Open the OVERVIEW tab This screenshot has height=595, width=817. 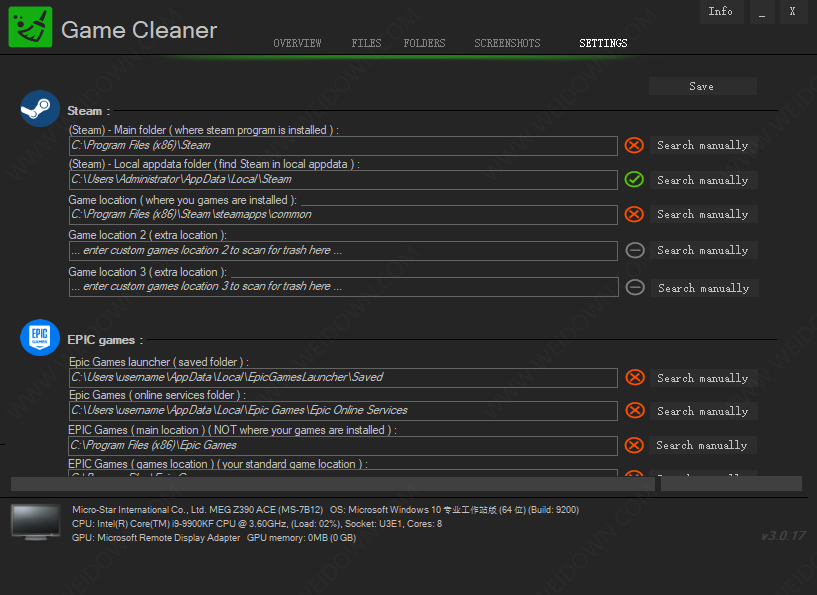(297, 43)
